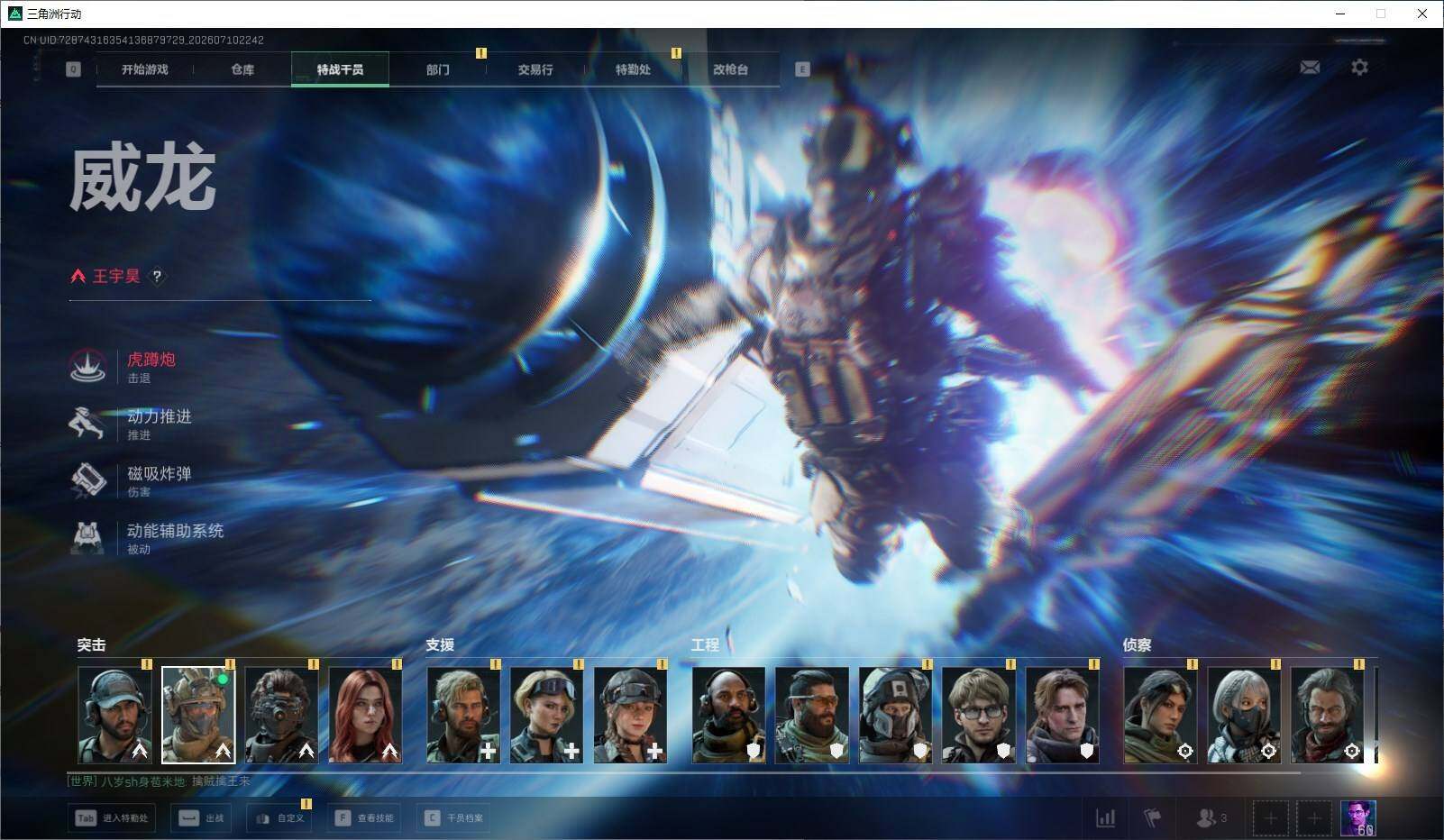The height and width of the screenshot is (840, 1444).
Task: Switch to the 交易行 tab
Action: 535,69
